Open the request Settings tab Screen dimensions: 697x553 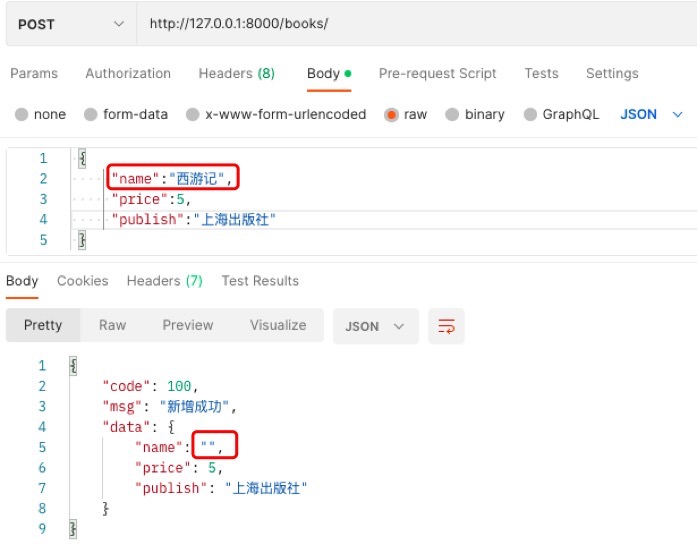point(611,73)
